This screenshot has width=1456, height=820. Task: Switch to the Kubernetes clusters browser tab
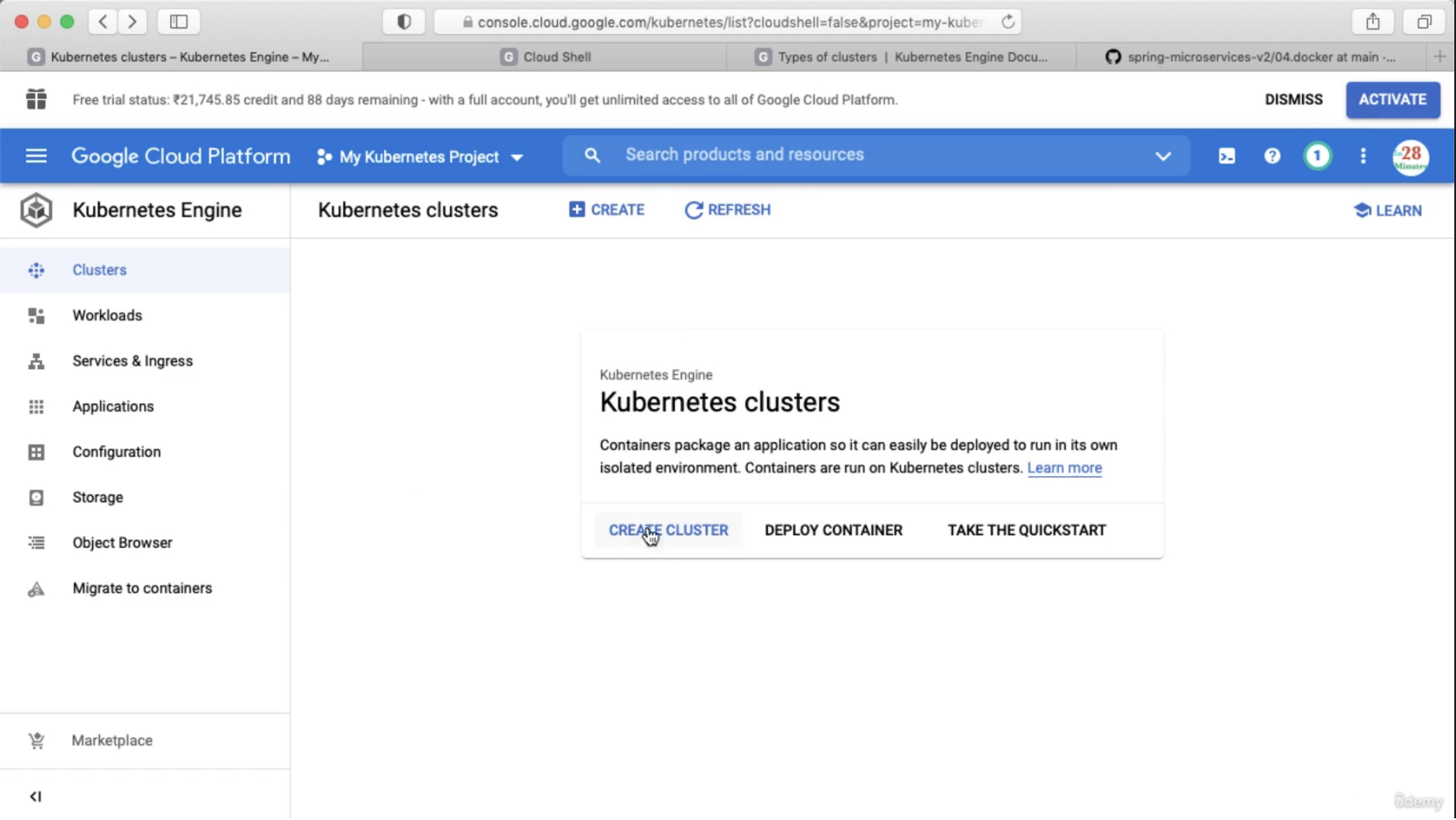point(181,56)
